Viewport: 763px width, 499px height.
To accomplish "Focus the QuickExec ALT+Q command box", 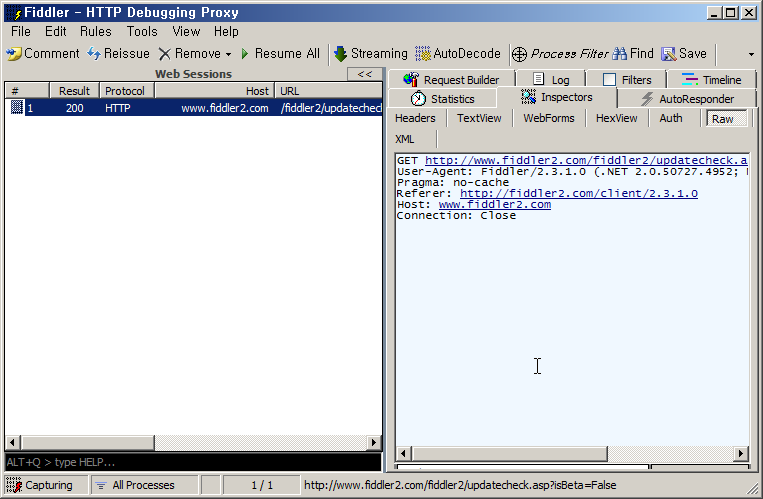I will [x=193, y=462].
